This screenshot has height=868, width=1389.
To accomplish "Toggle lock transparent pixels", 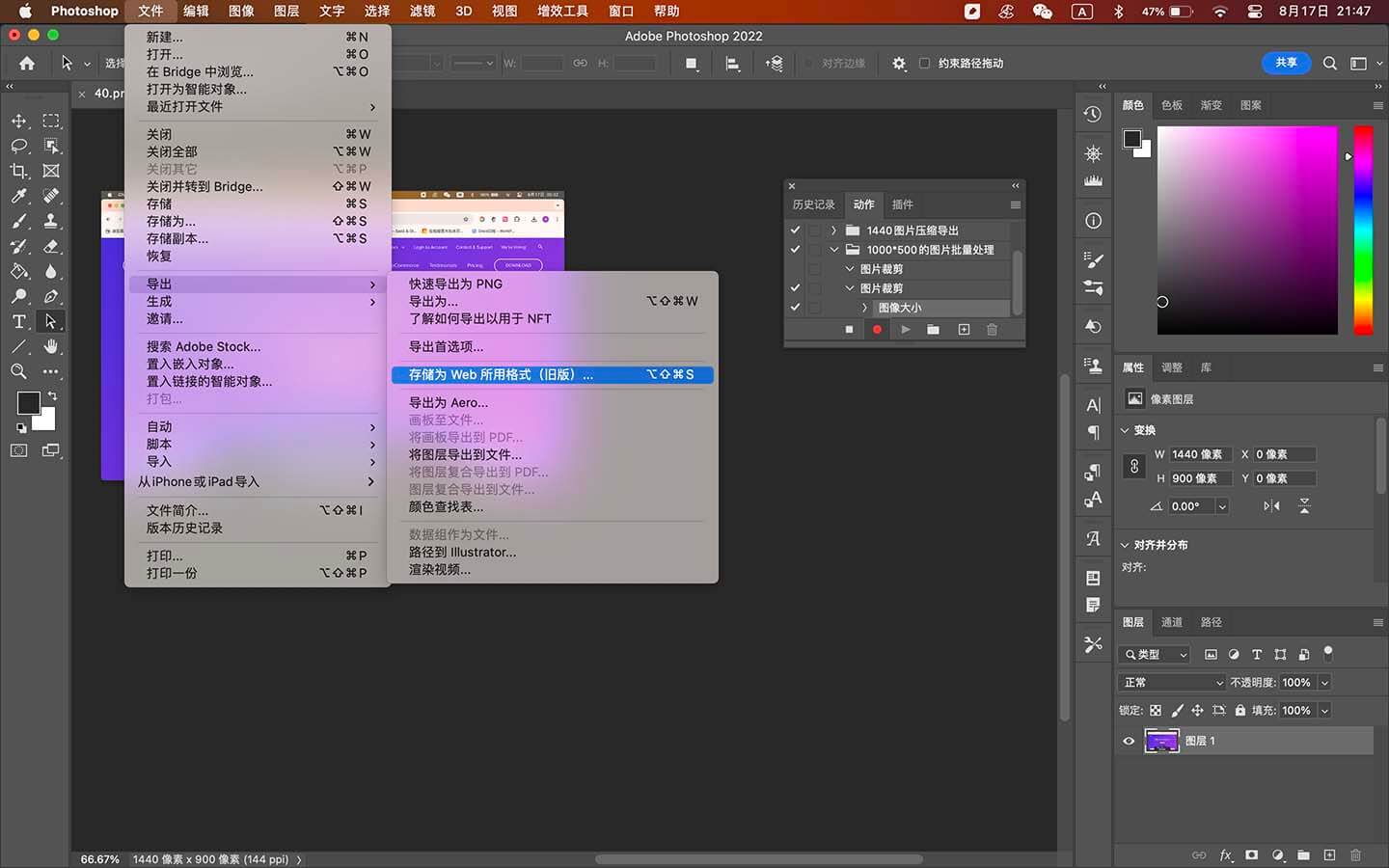I will point(1156,711).
